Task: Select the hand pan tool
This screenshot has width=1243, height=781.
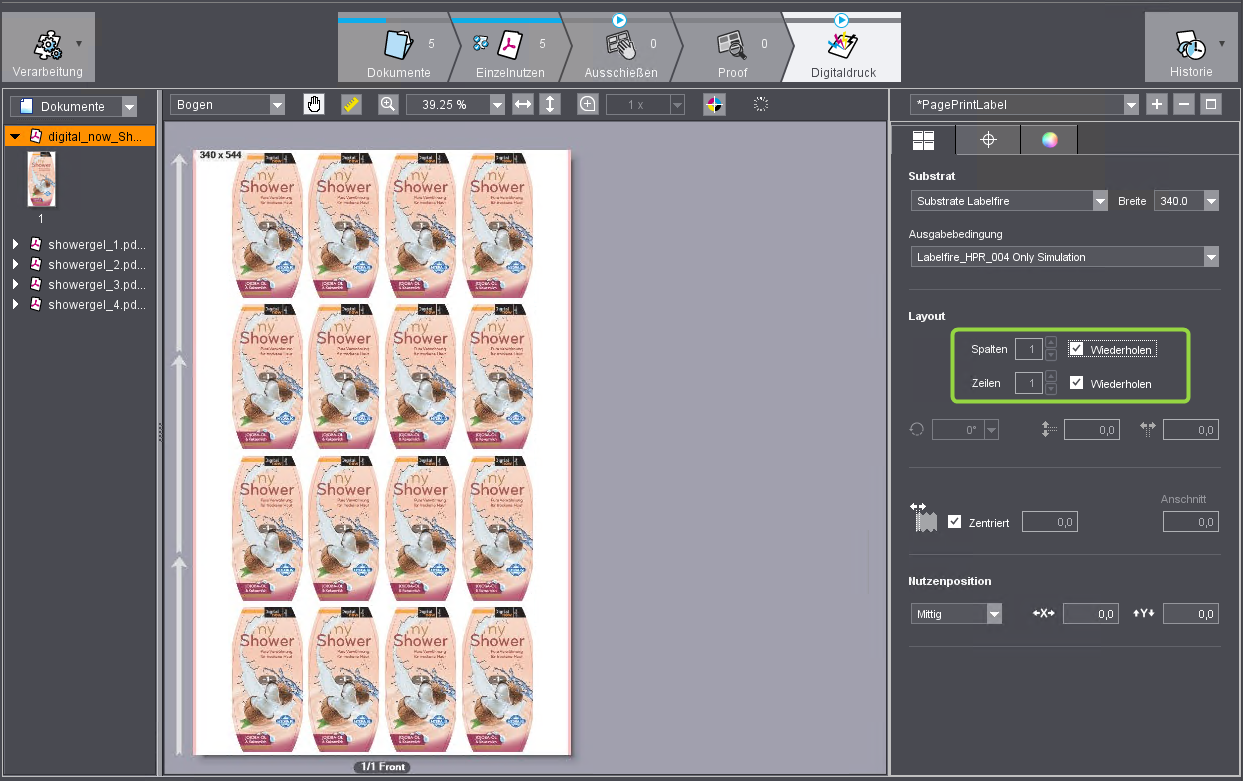Action: pyautogui.click(x=313, y=103)
